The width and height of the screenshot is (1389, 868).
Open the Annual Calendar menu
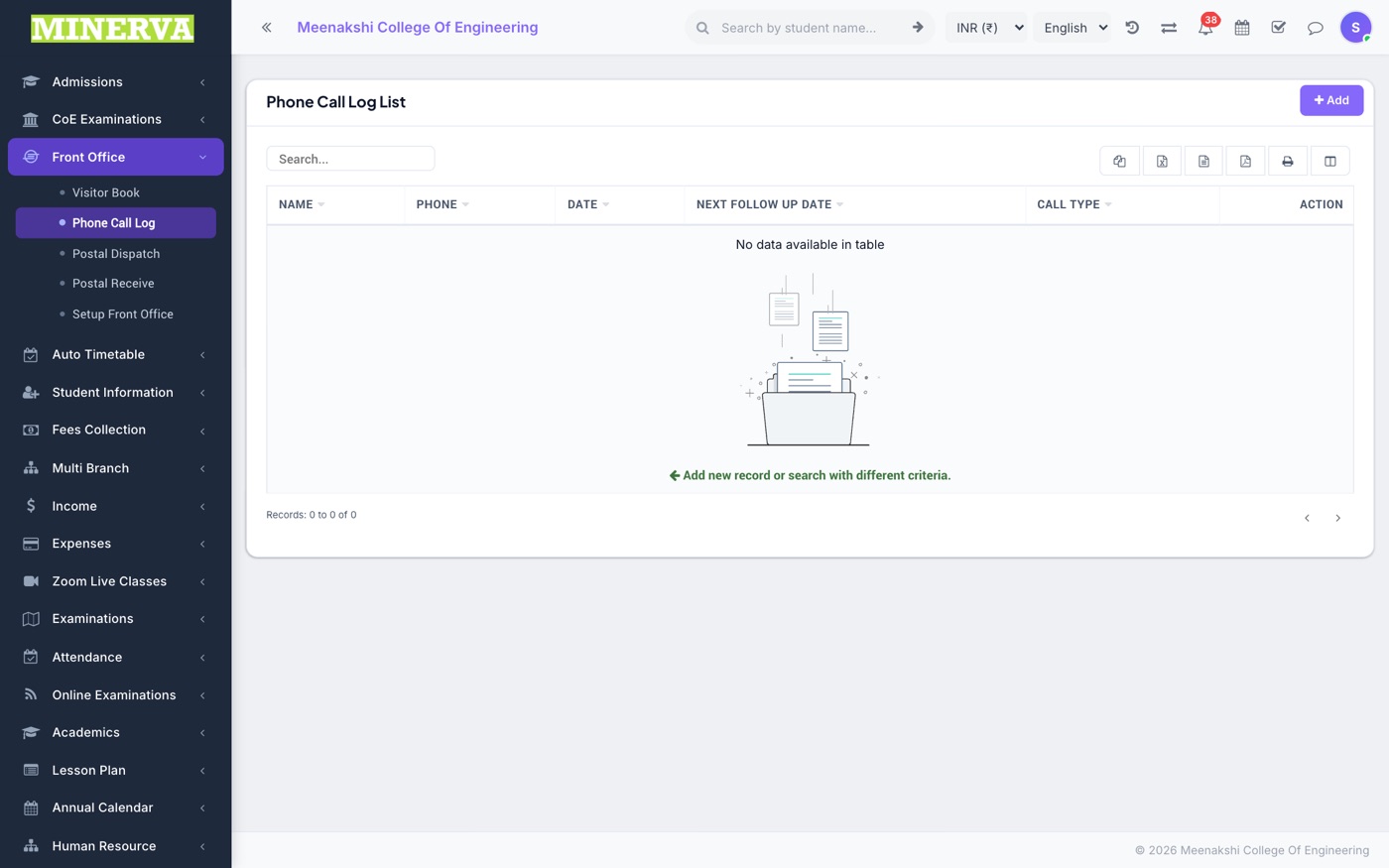[x=116, y=808]
